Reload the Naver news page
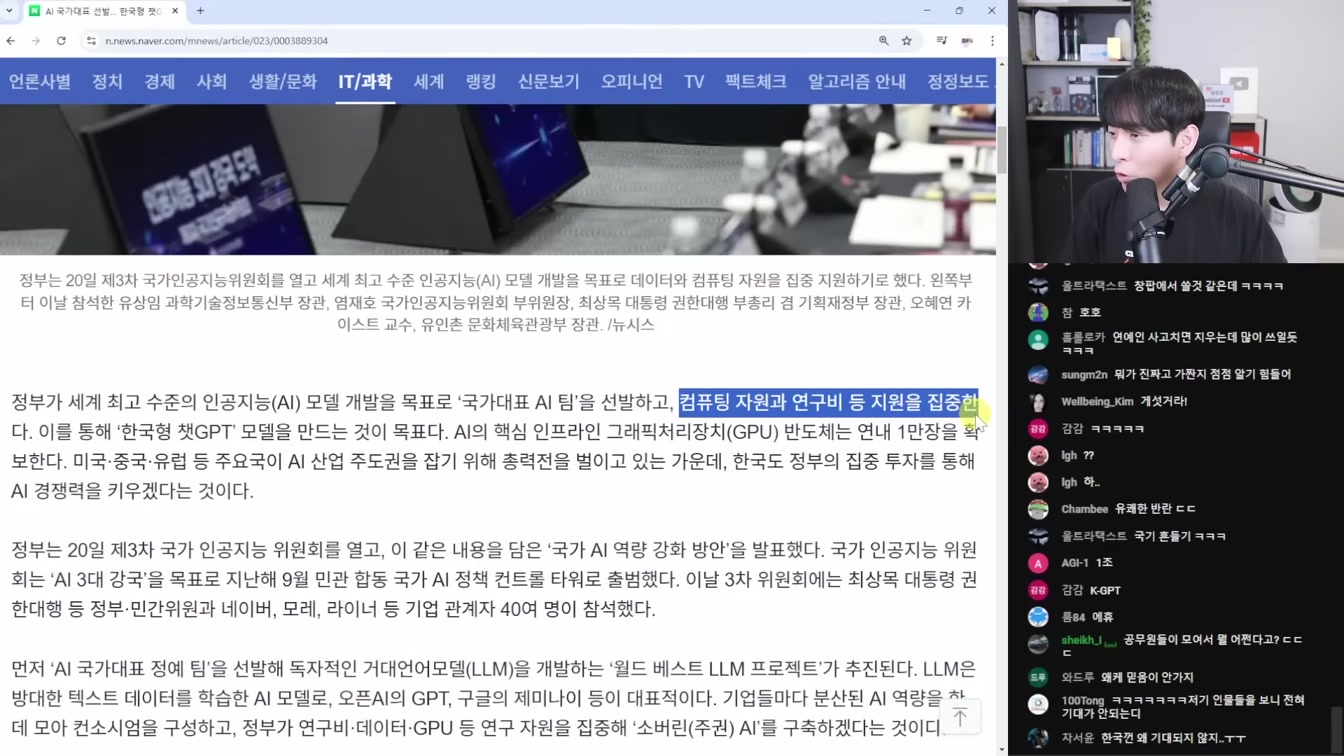1344x756 pixels. tap(61, 41)
